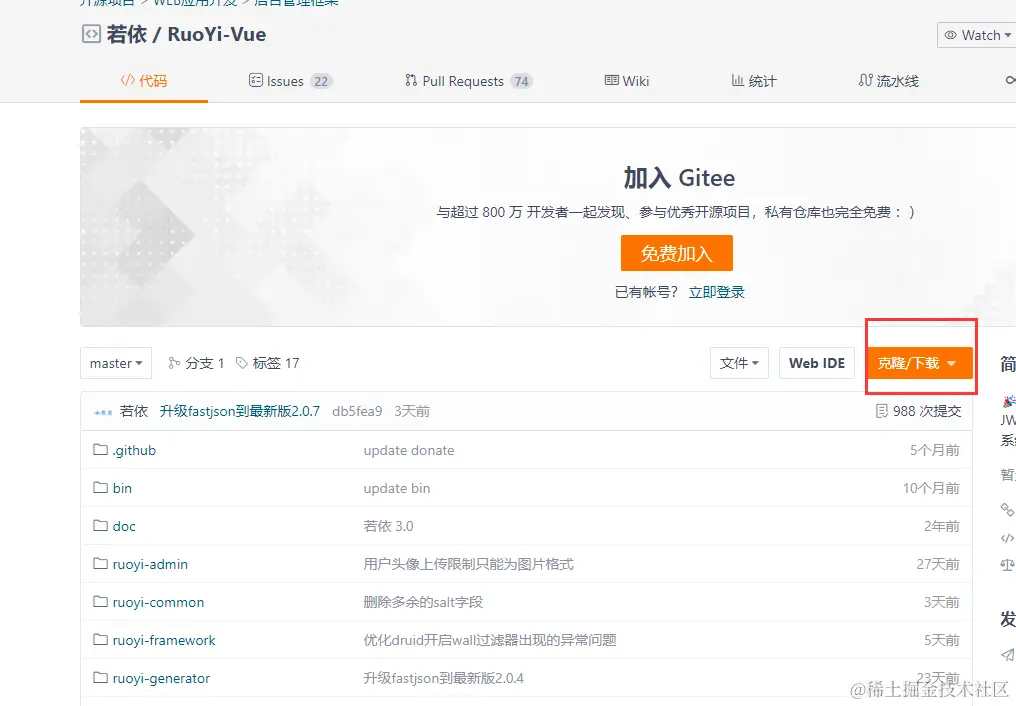Click the Watch dropdown button
Viewport: 1016px width, 706px height.
click(x=976, y=35)
